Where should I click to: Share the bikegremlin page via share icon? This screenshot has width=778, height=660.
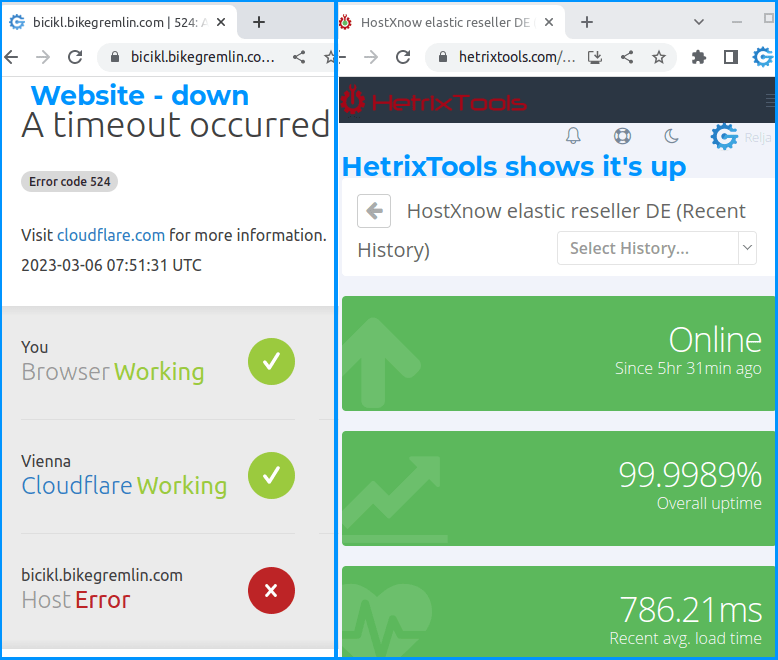pos(299,58)
